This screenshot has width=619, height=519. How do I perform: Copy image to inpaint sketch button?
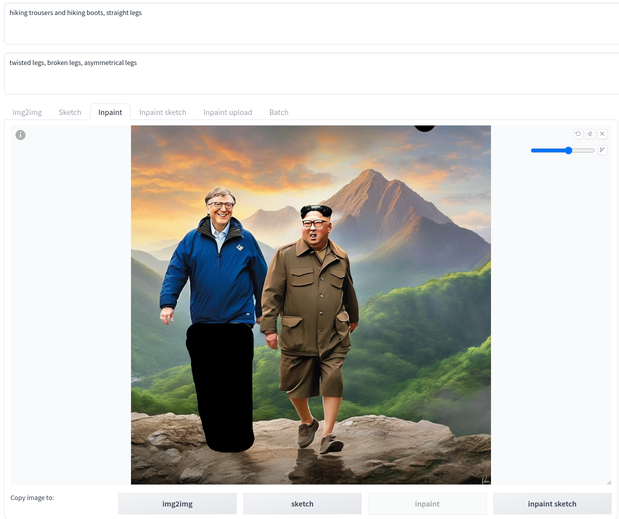click(552, 504)
